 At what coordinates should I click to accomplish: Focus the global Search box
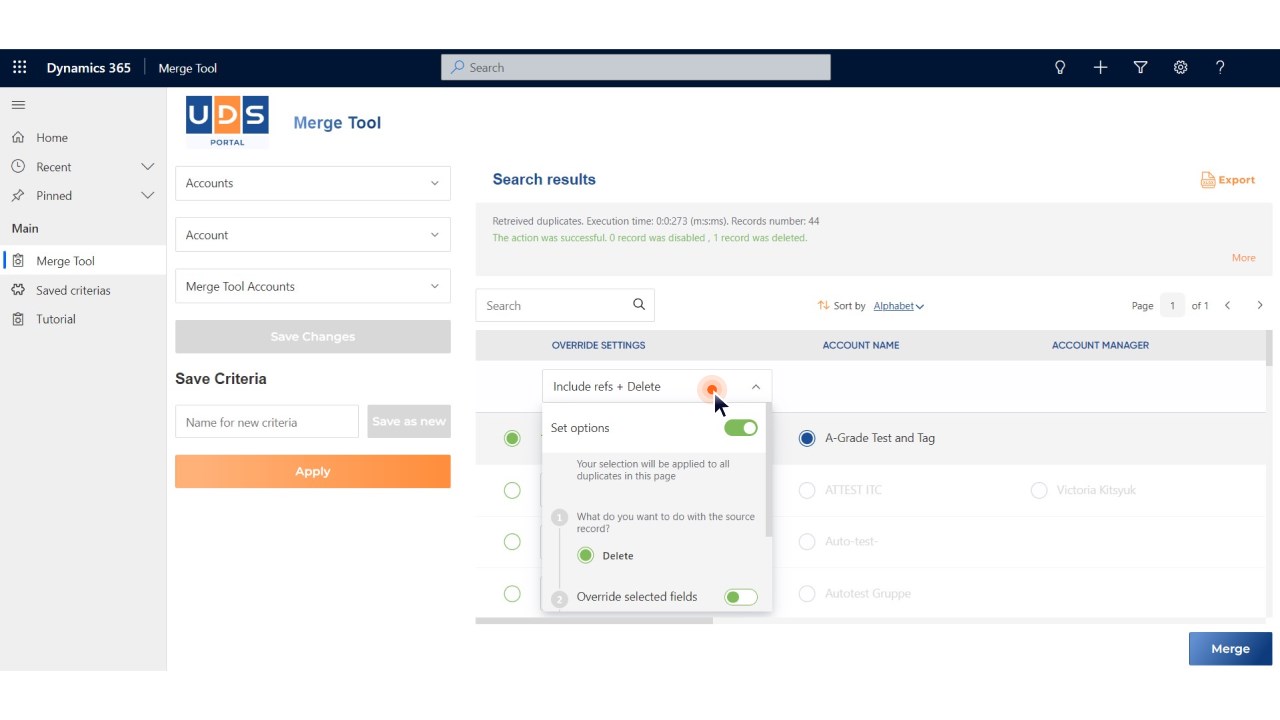tap(636, 67)
